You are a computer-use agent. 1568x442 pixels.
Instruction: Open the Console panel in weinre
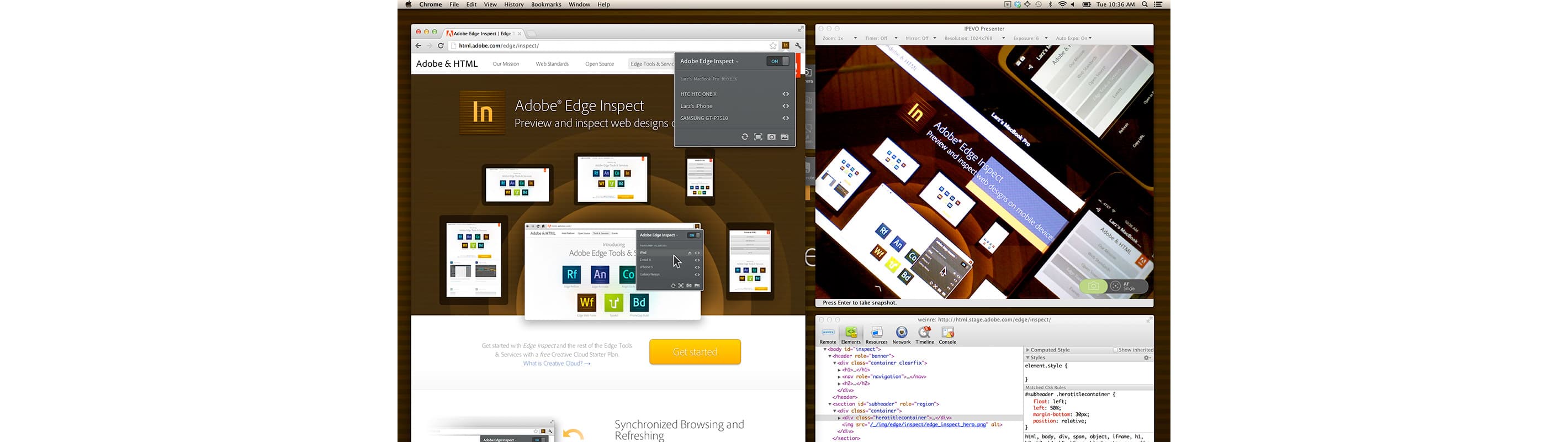click(947, 335)
